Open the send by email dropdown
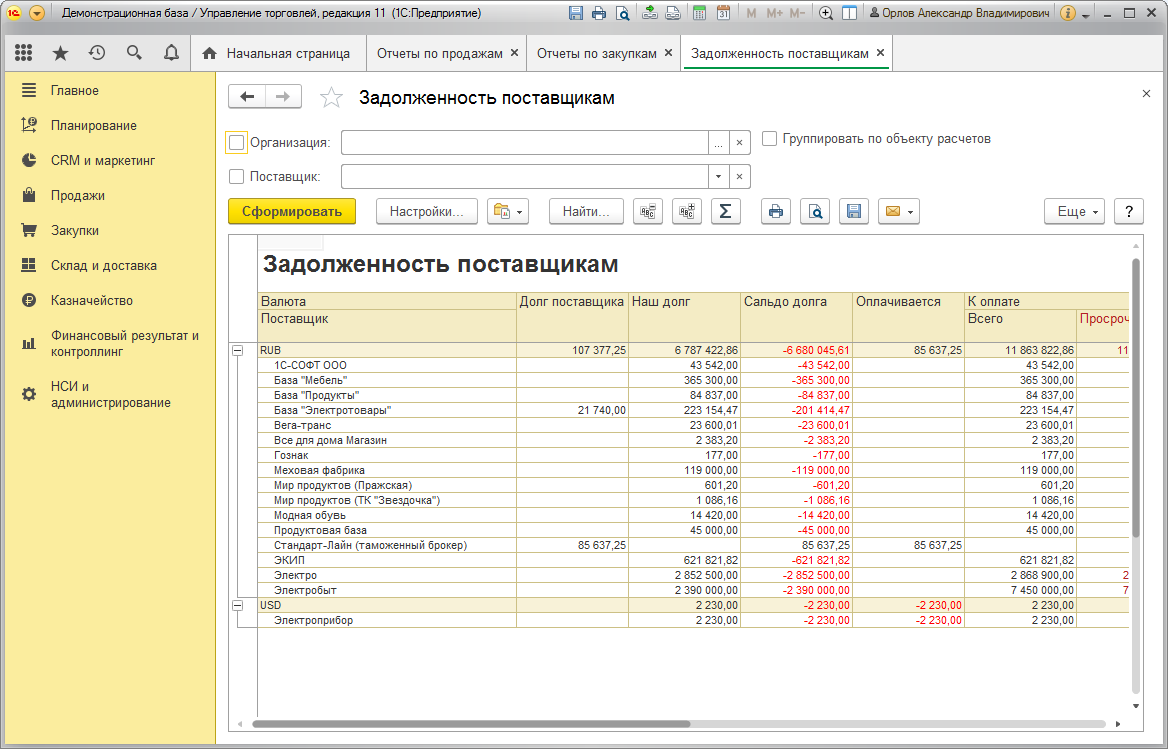 tap(899, 211)
